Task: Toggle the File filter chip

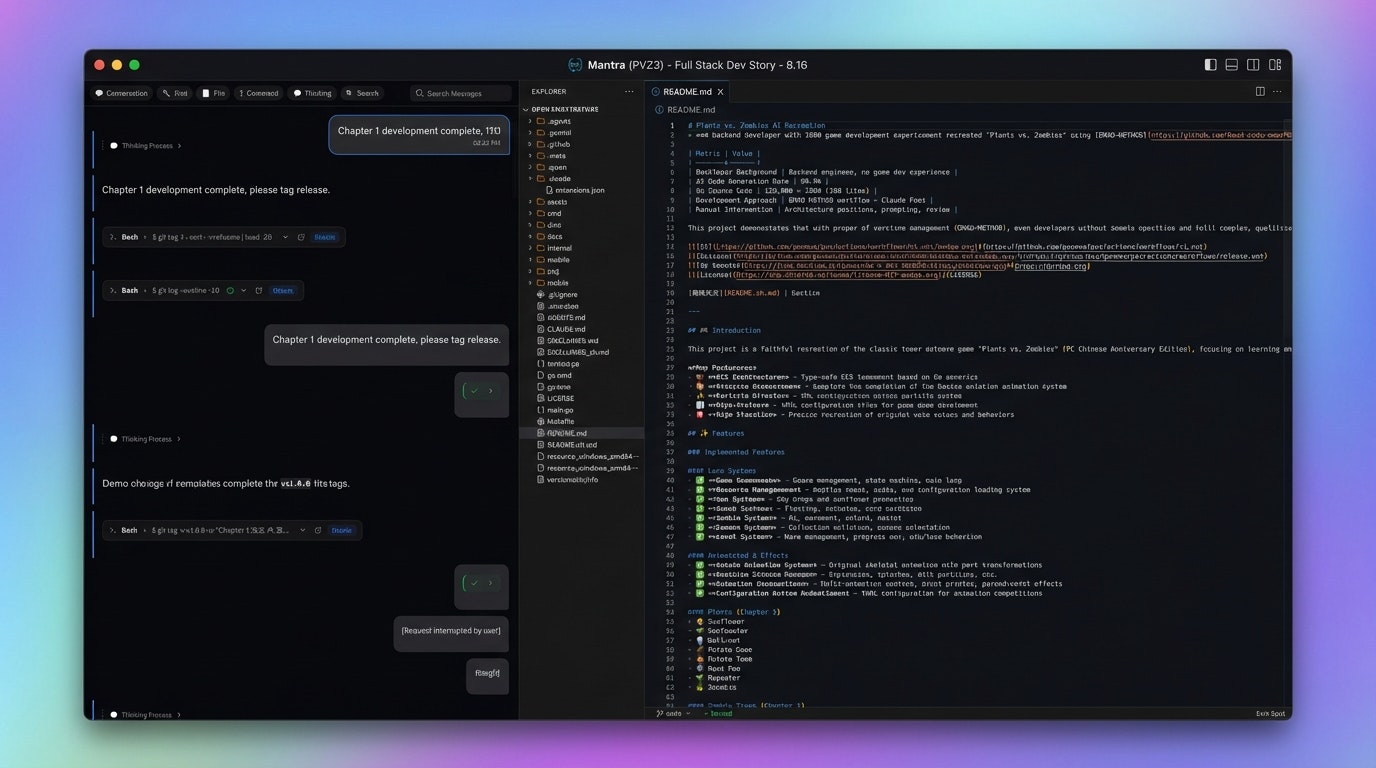Action: [x=214, y=93]
